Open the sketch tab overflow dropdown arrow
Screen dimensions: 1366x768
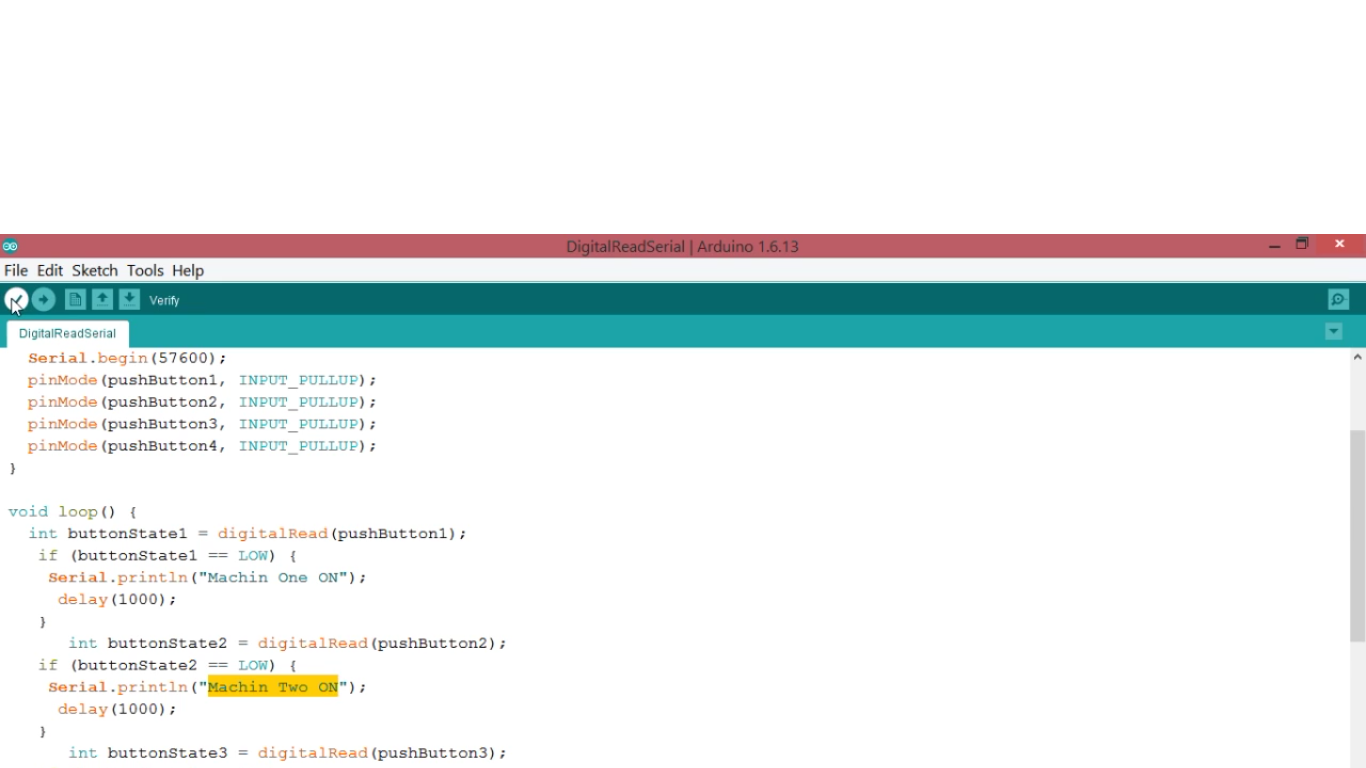coord(1333,331)
